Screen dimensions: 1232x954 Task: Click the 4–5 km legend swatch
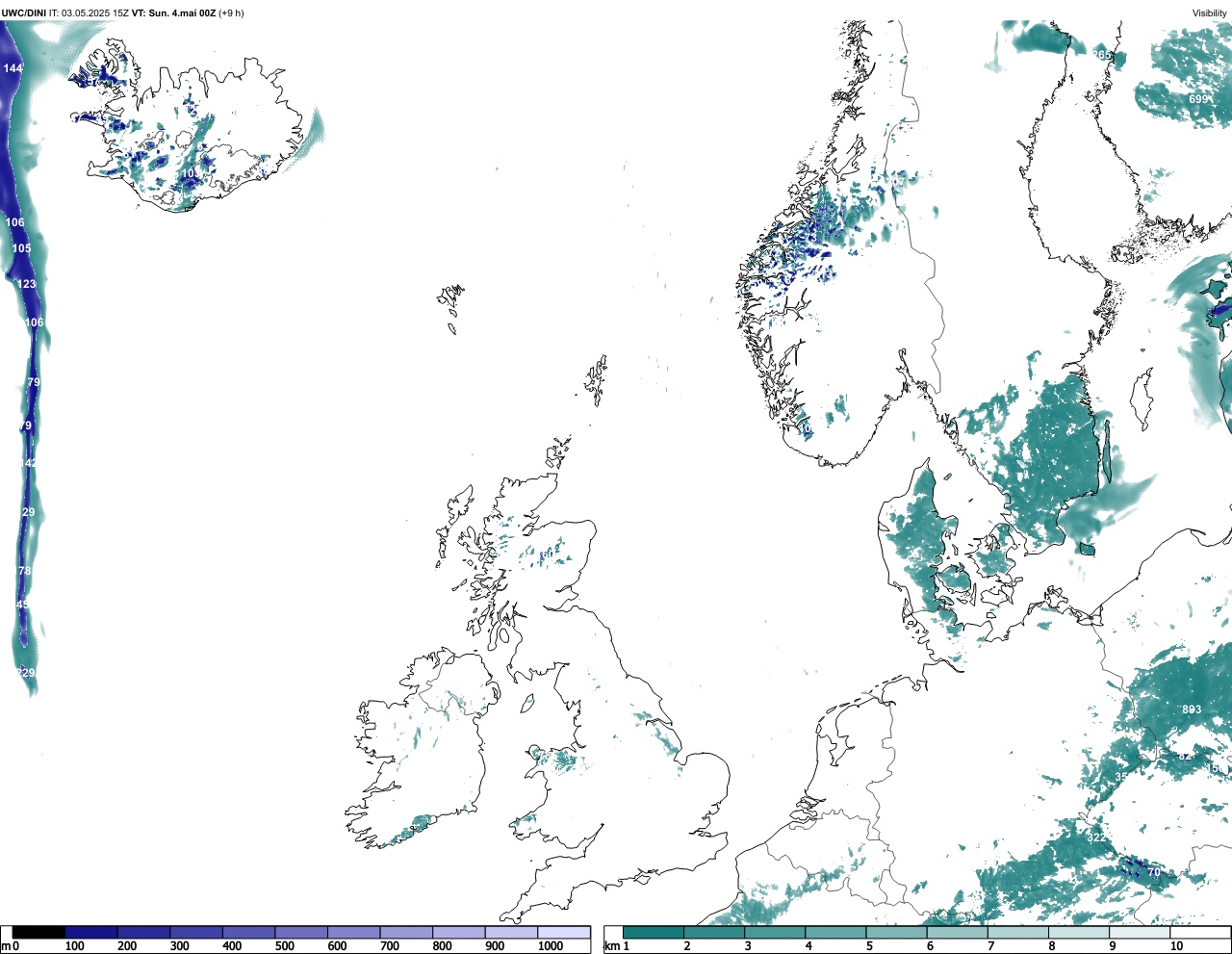(835, 933)
